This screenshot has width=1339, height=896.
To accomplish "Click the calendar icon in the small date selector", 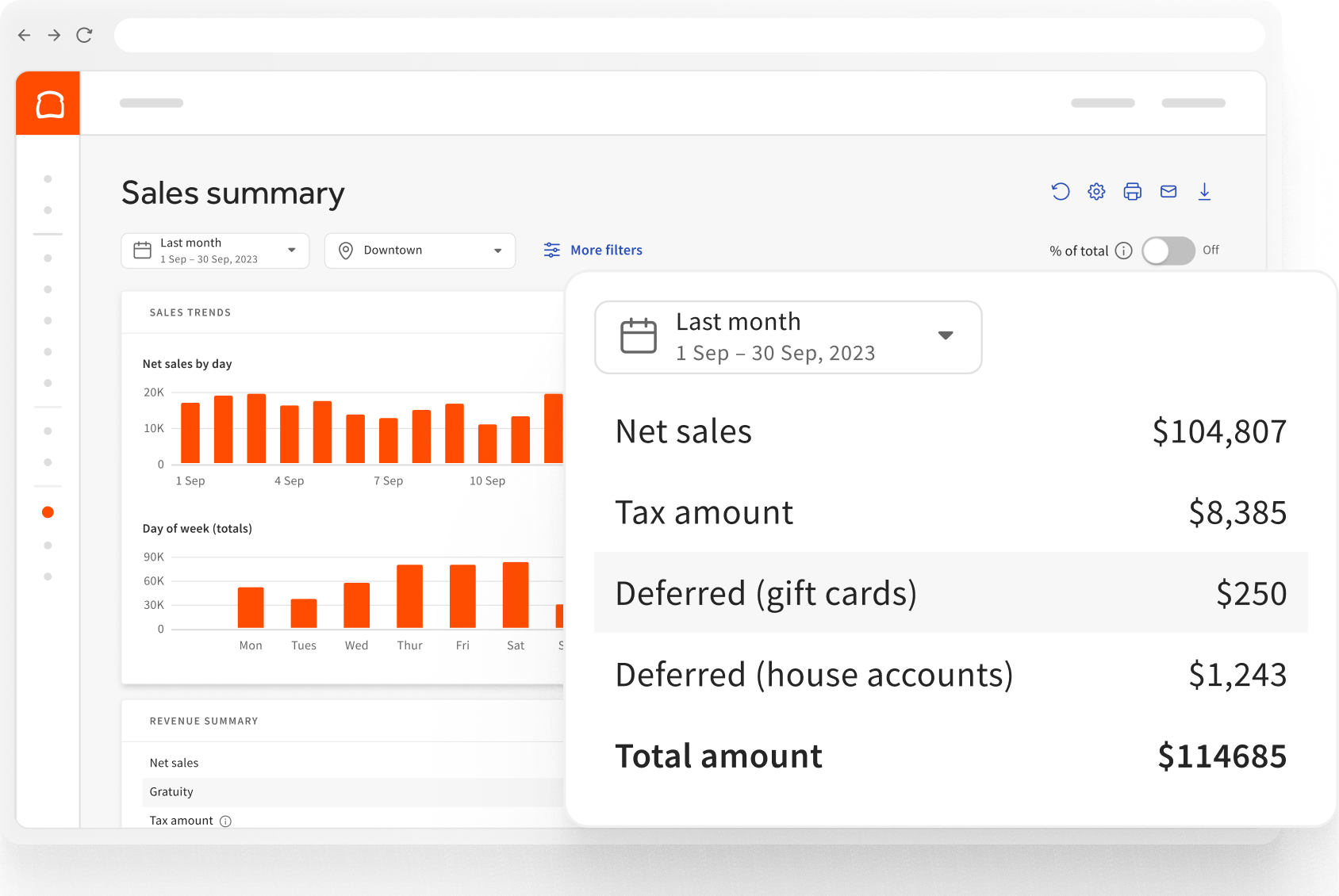I will (x=143, y=251).
